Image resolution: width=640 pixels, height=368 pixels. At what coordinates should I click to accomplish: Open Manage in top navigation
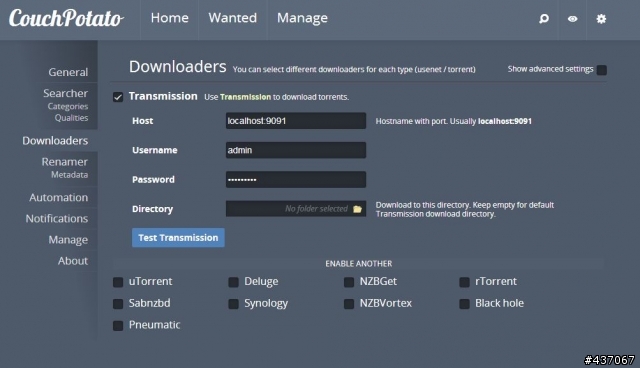(x=302, y=18)
